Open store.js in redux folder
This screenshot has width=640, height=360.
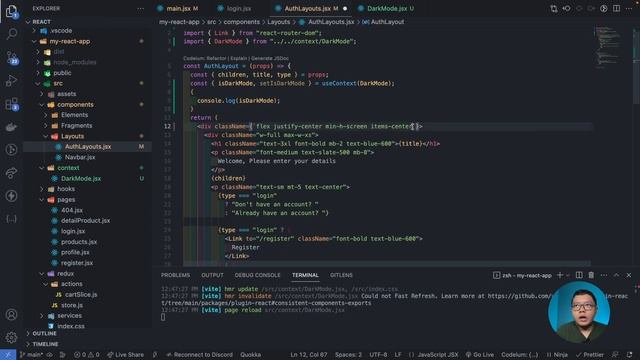pyautogui.click(x=72, y=305)
